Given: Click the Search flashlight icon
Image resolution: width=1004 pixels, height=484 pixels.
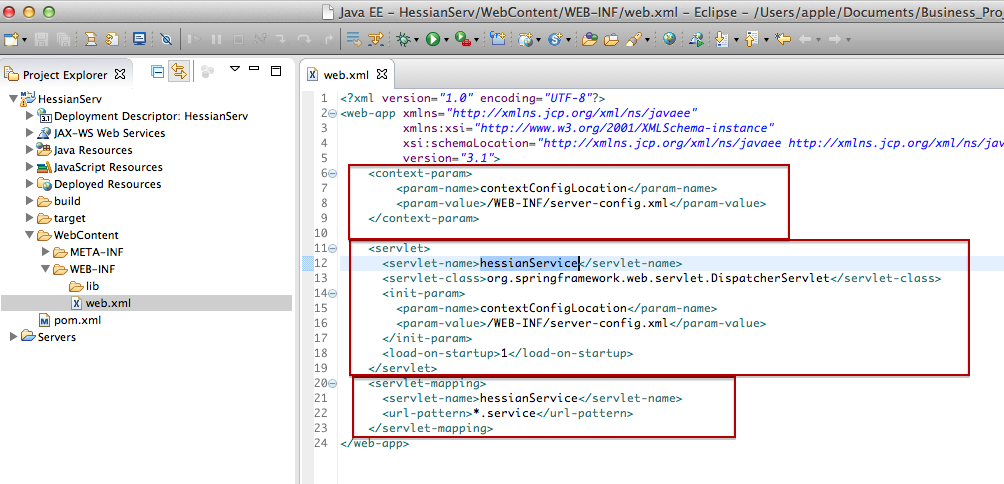Looking at the screenshot, I should pos(634,39).
